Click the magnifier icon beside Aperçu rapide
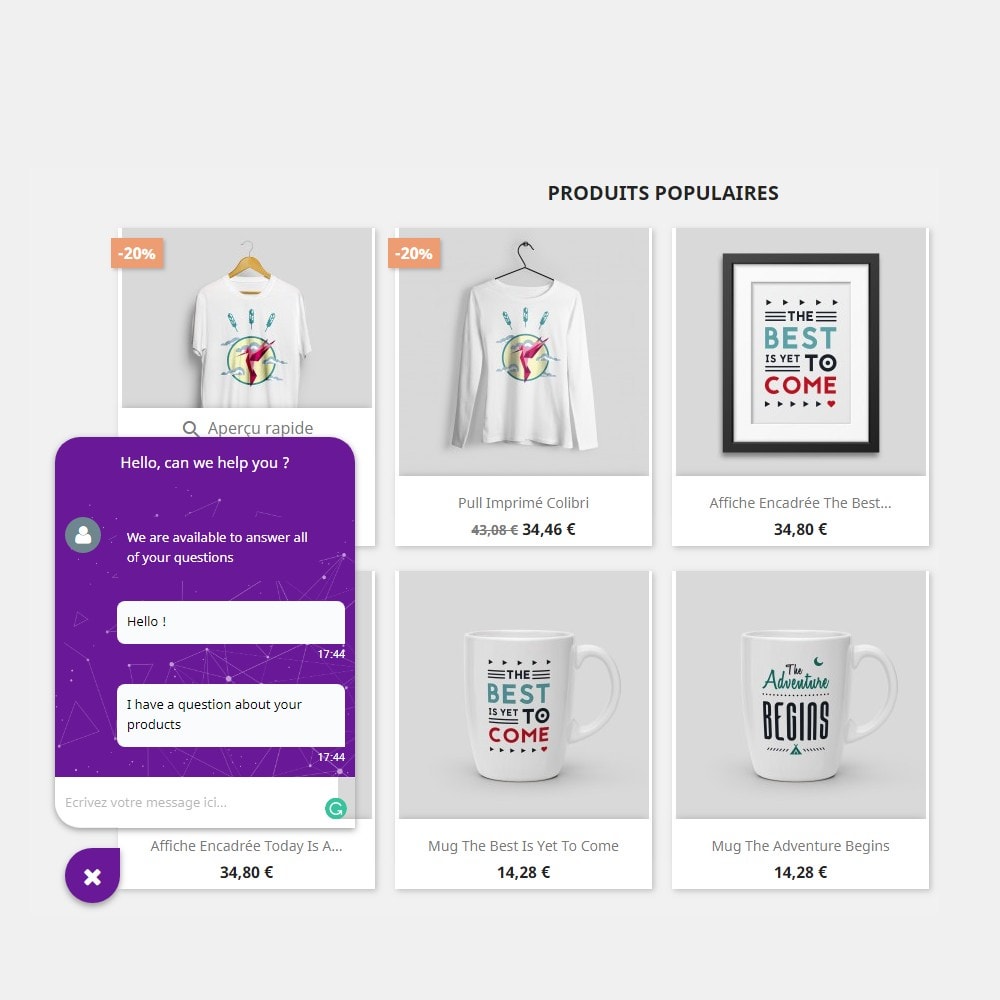 click(191, 429)
